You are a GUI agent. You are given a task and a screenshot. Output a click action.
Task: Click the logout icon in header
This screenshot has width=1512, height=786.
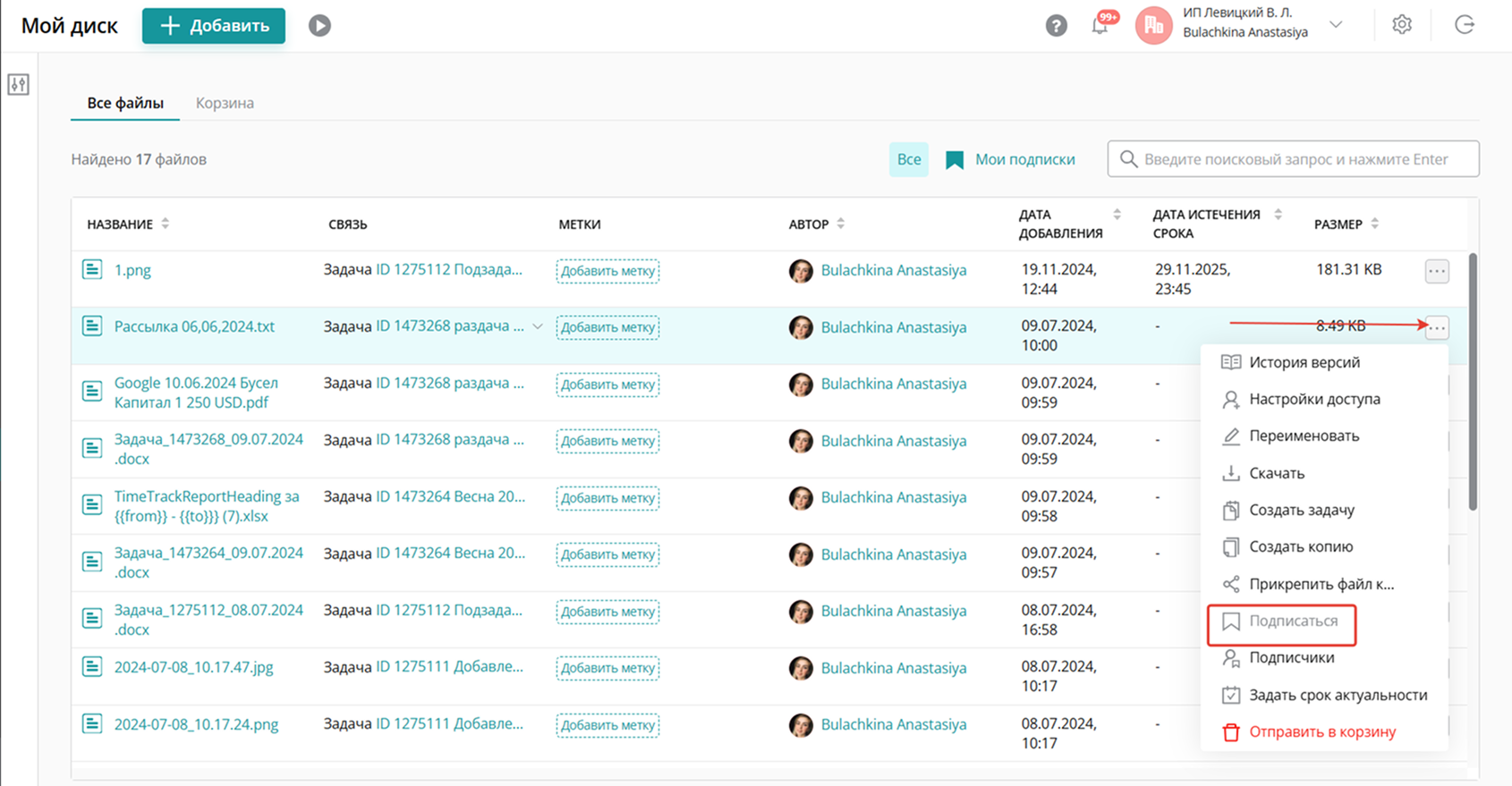[x=1464, y=25]
